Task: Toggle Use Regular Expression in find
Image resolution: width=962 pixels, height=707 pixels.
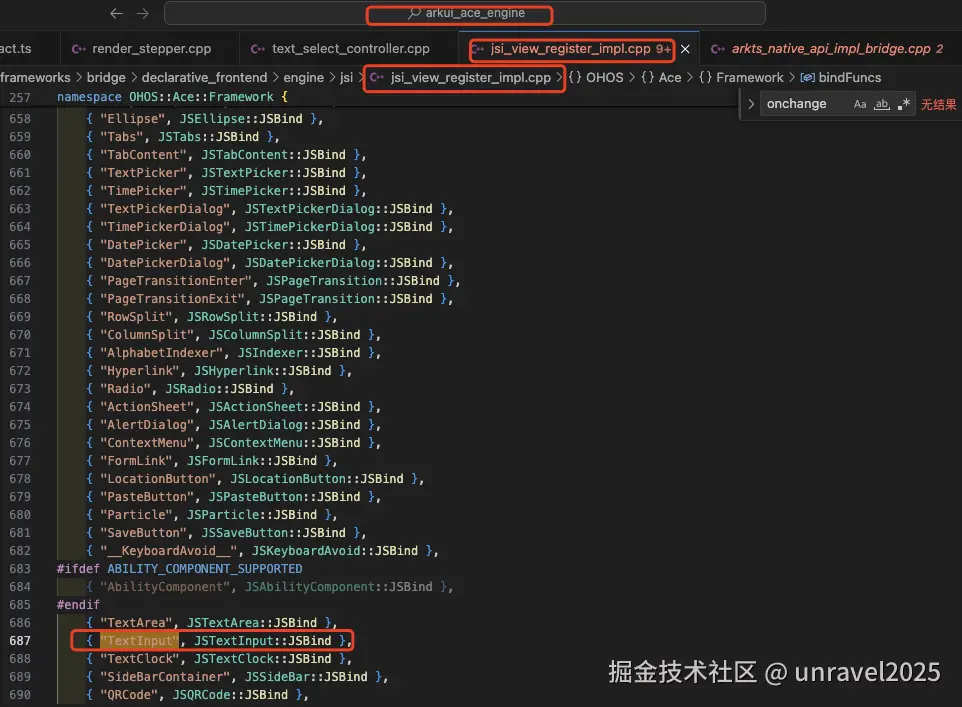Action: (x=903, y=104)
